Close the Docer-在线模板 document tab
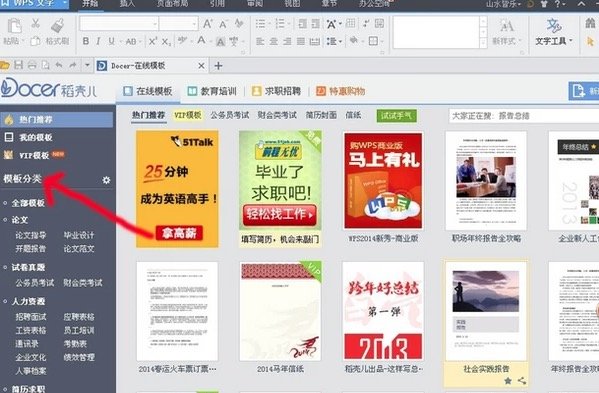 [201, 66]
